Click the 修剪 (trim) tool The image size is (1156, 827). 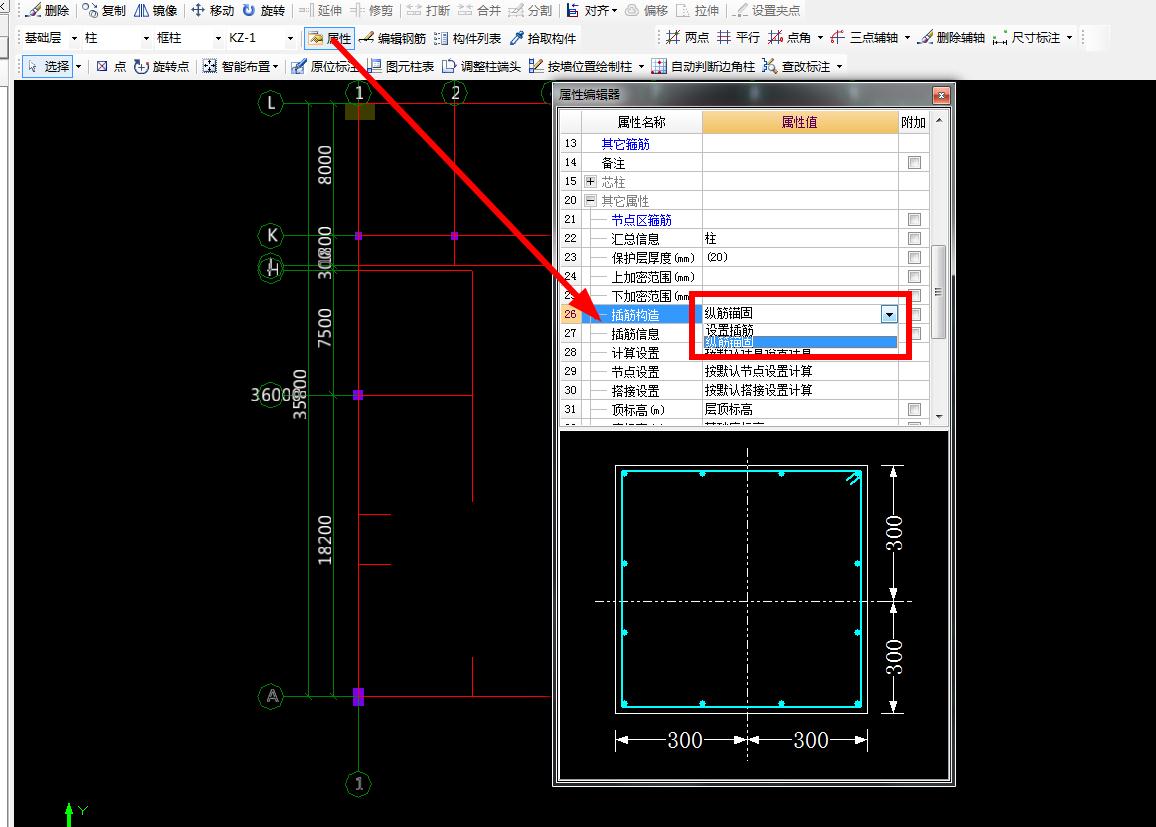tap(372, 10)
